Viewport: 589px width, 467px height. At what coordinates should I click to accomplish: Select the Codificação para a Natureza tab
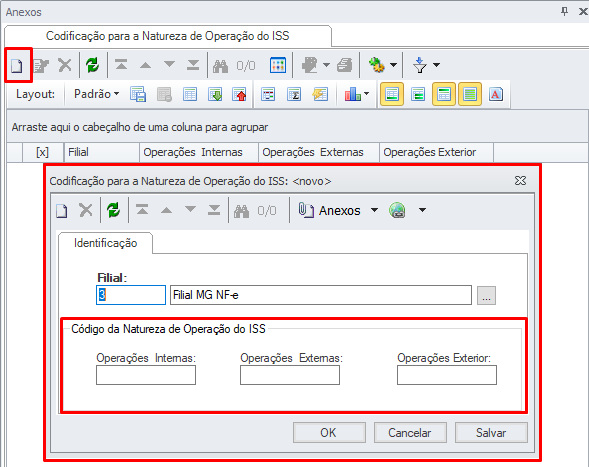[x=168, y=36]
